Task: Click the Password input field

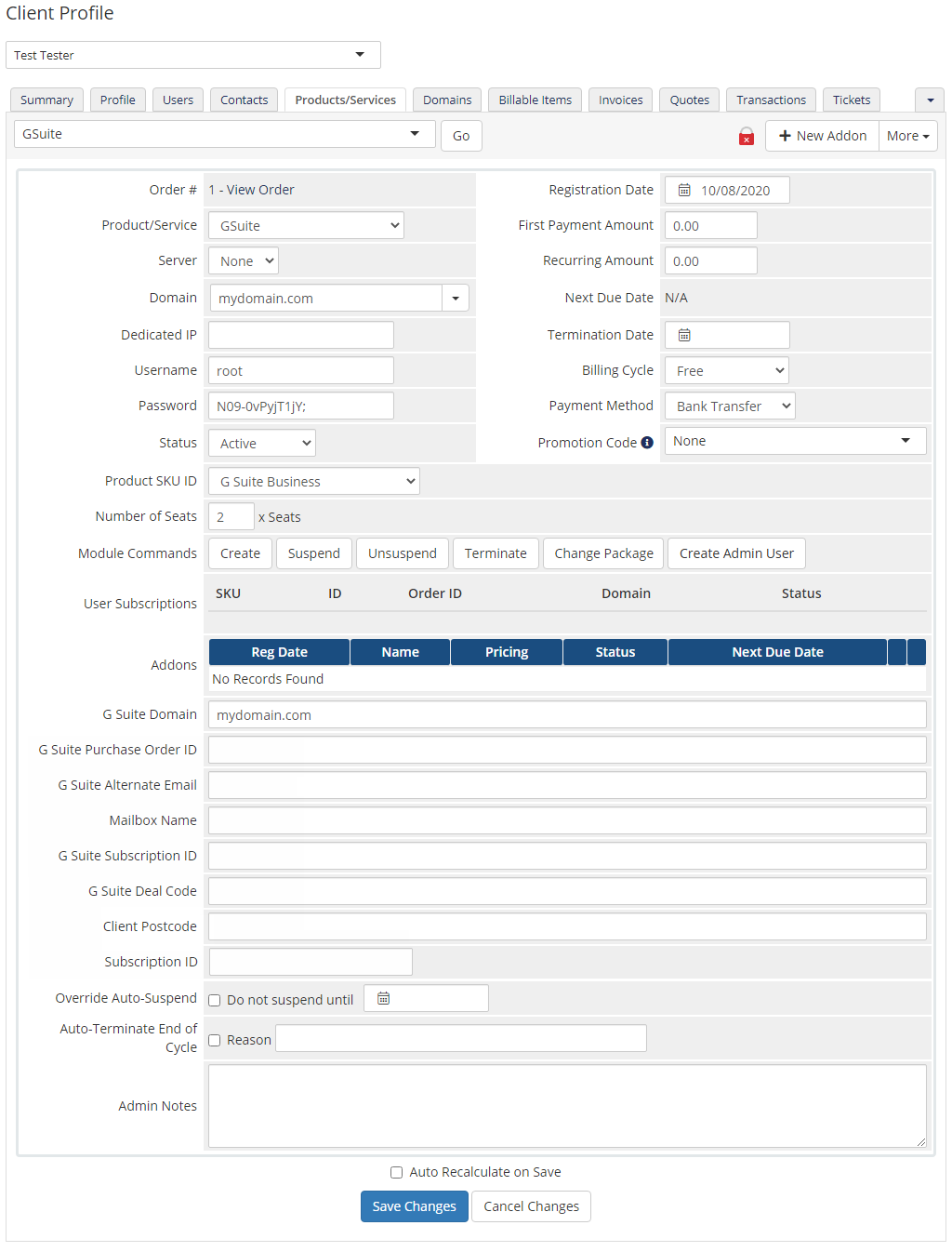Action: click(x=301, y=406)
